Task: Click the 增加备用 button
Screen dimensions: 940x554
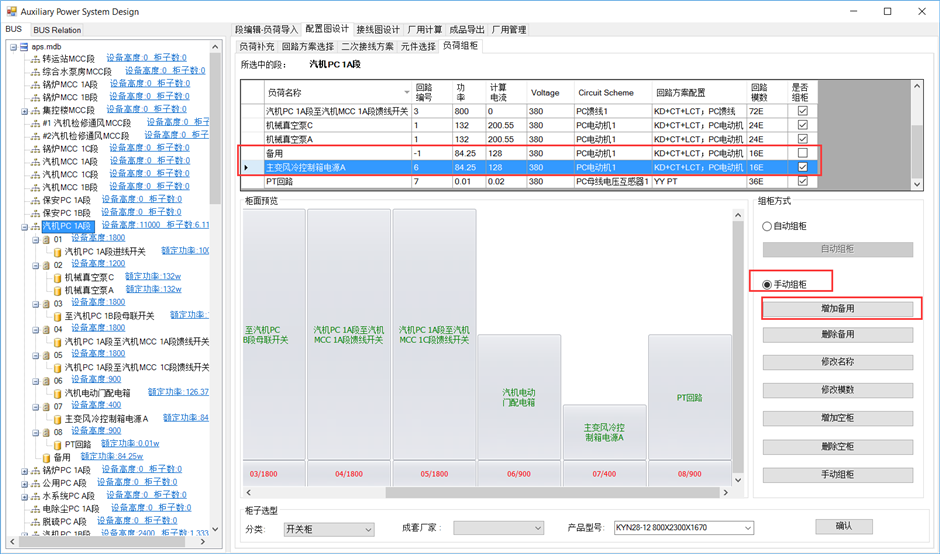Action: tap(837, 309)
